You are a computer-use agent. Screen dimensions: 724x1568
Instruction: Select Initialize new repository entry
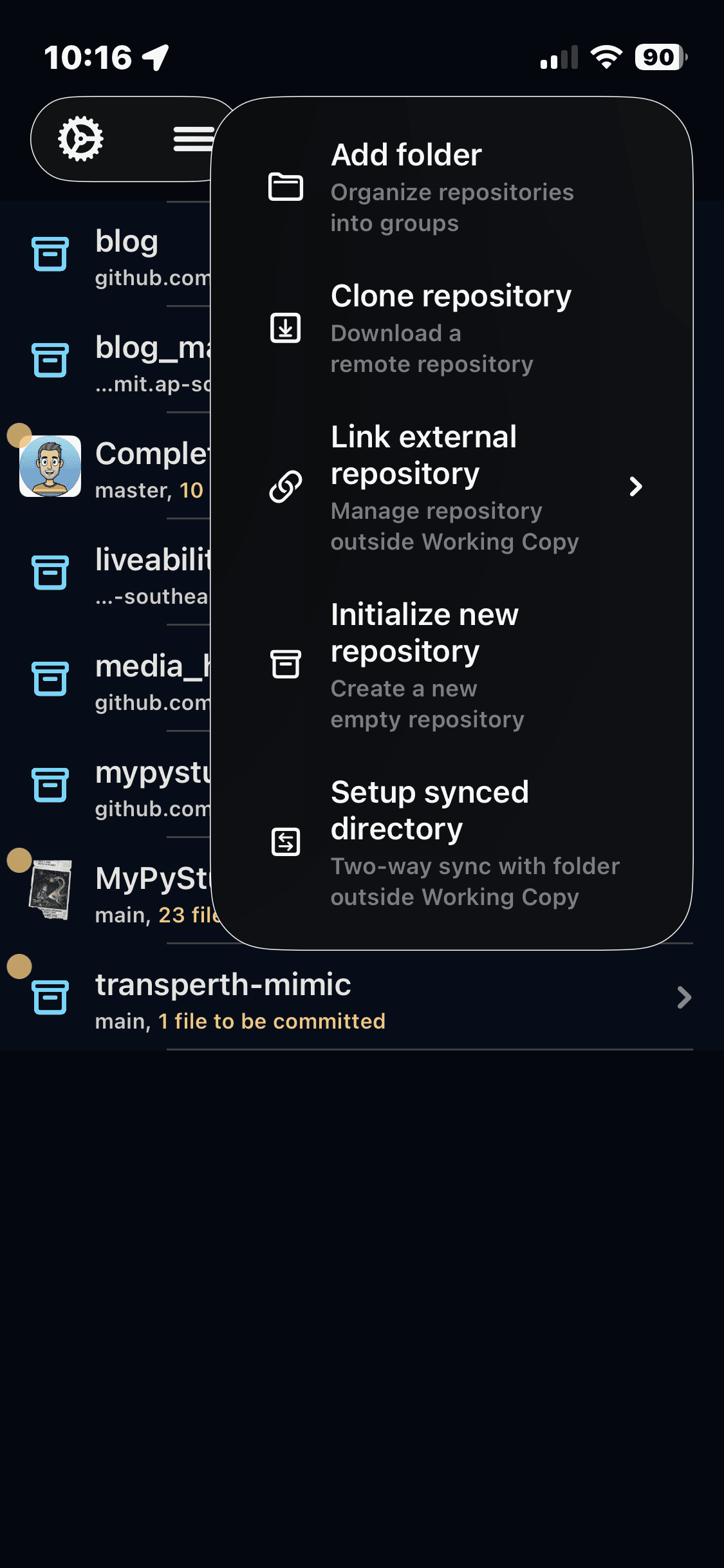click(452, 666)
